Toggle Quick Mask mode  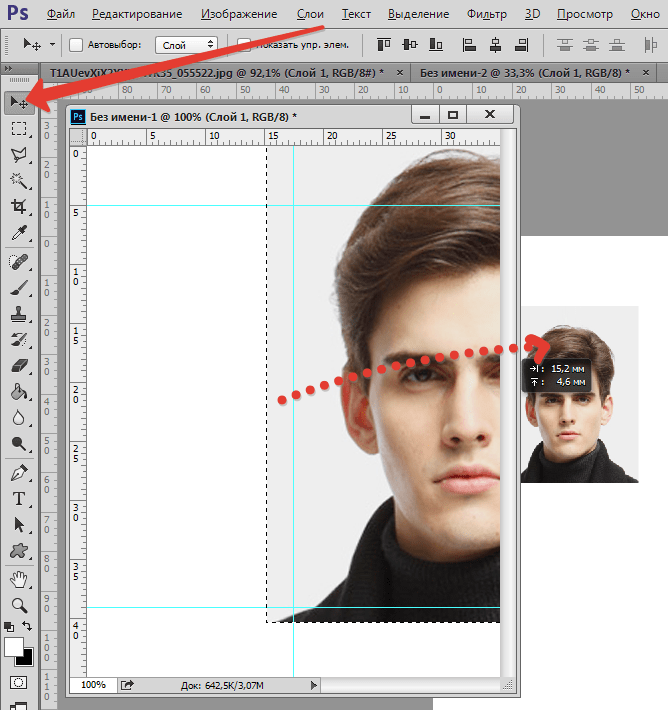point(19,683)
